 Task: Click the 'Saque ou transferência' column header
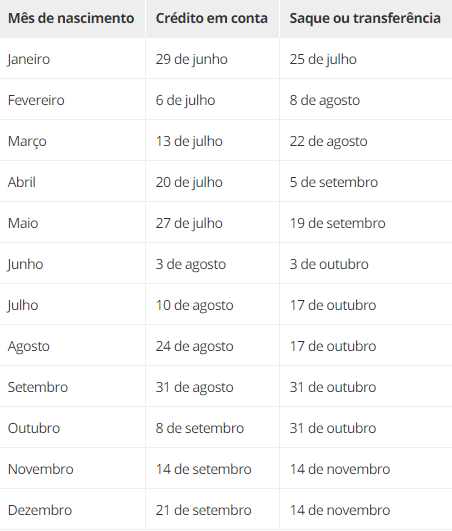click(365, 19)
